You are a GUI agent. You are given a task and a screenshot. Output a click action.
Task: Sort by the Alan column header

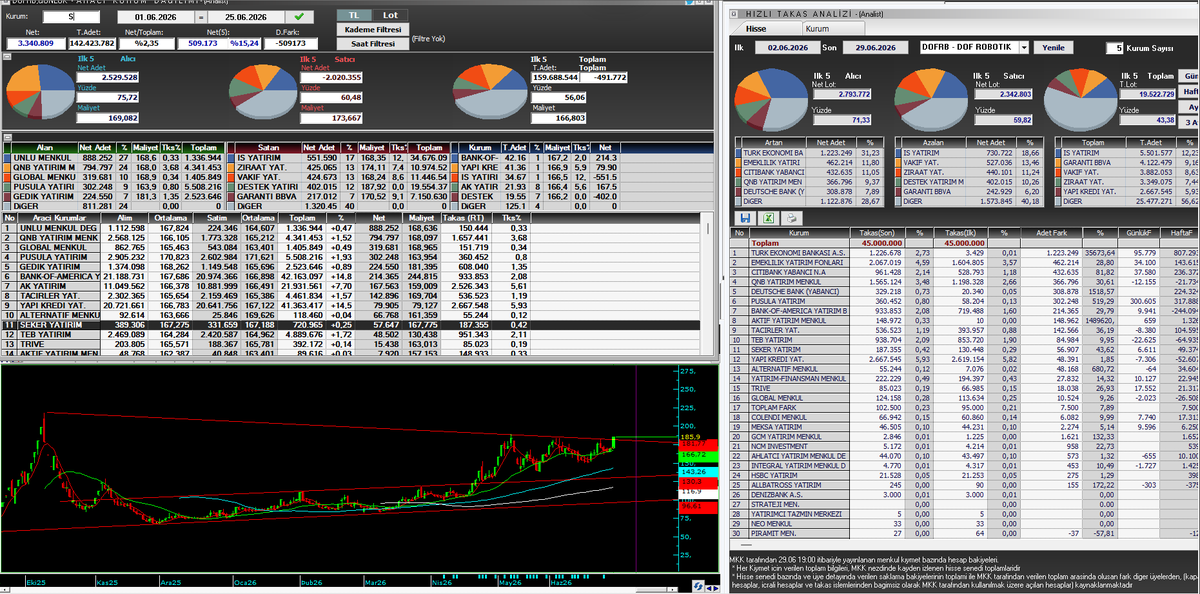[x=46, y=147]
